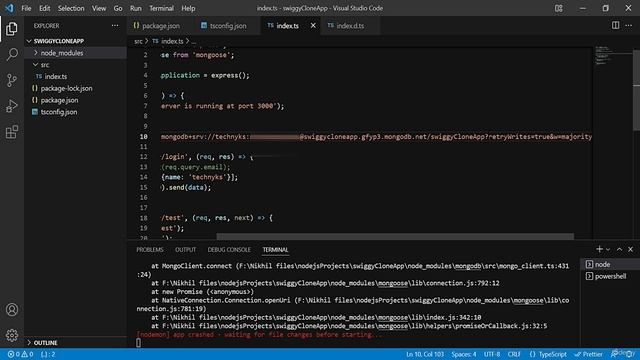Click the VS Code logo icon
The width and height of the screenshot is (640, 360).
point(9,8)
